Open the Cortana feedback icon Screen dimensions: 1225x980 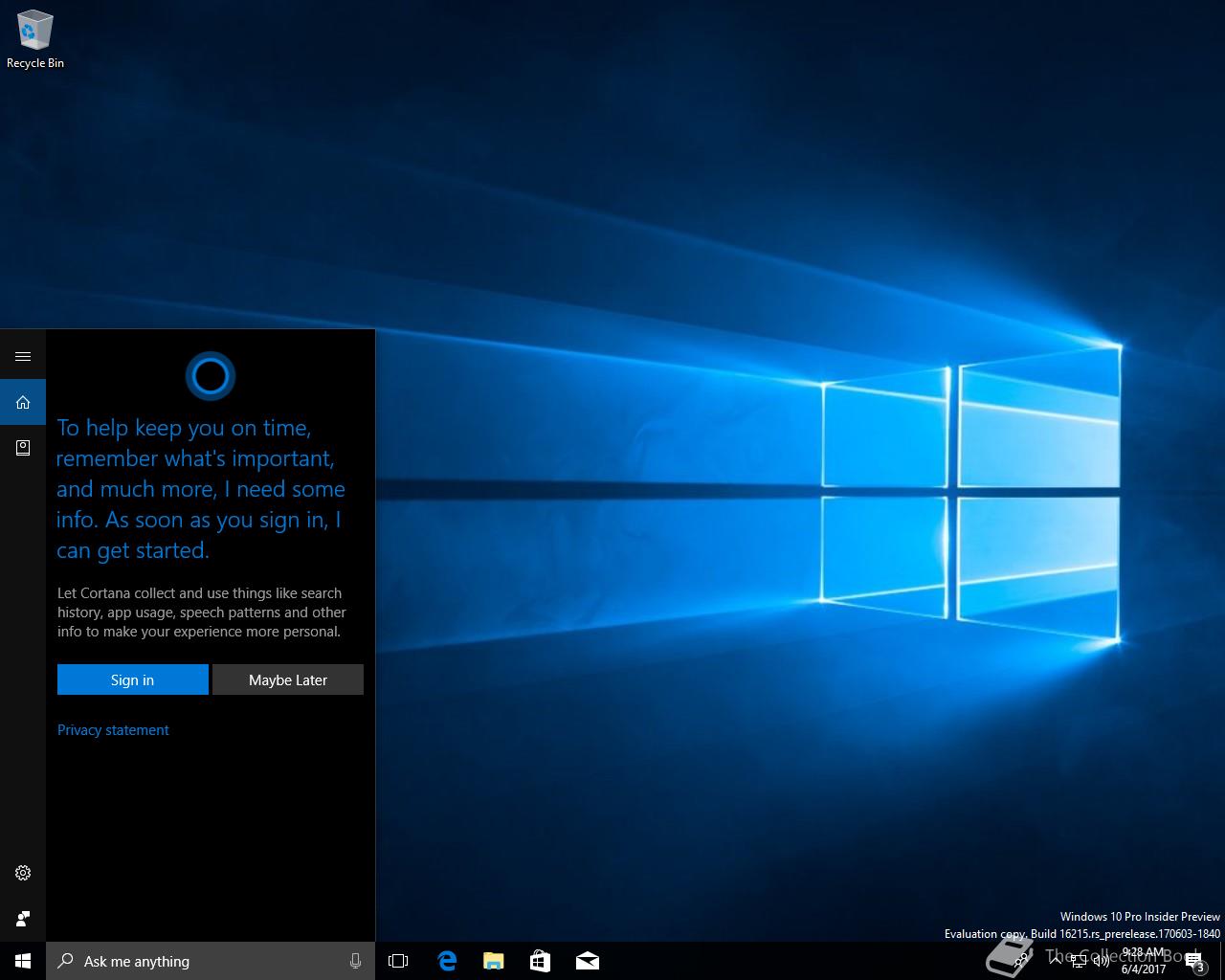tap(23, 919)
